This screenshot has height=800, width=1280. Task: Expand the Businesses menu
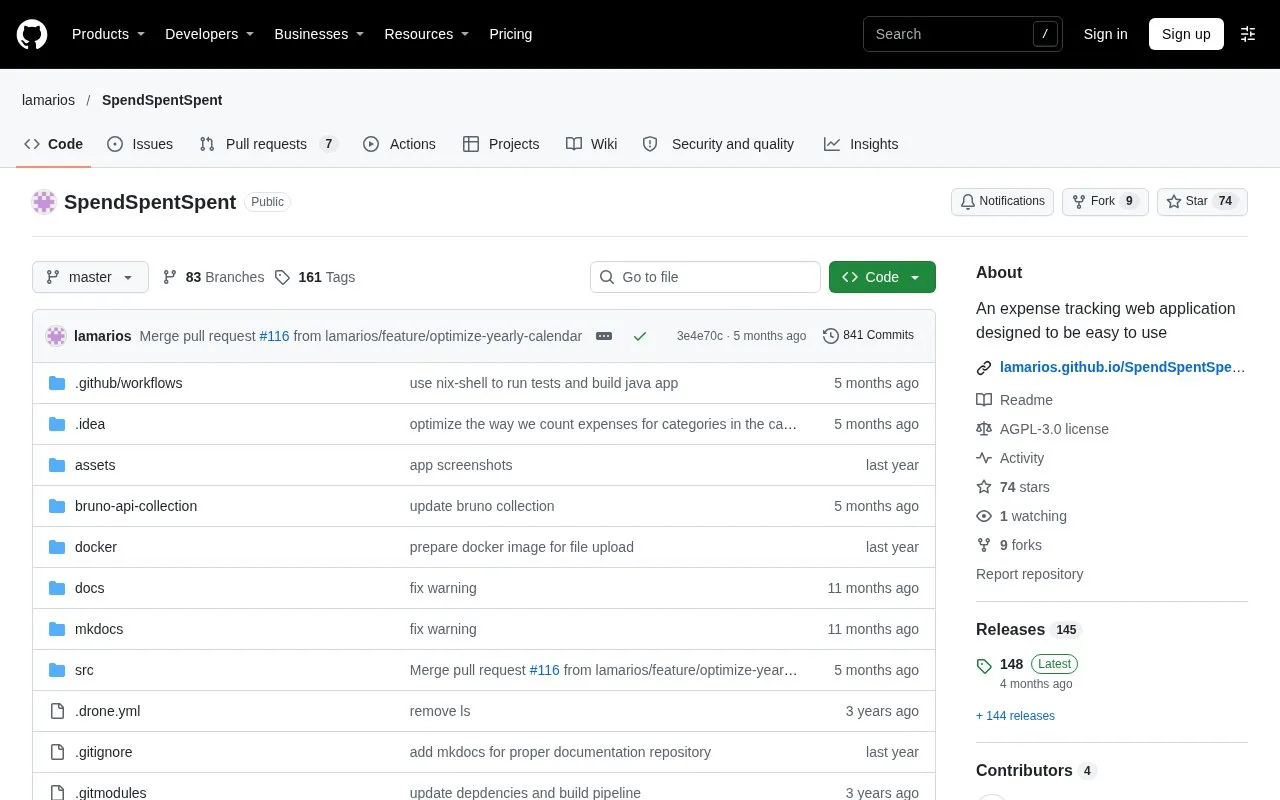[319, 34]
